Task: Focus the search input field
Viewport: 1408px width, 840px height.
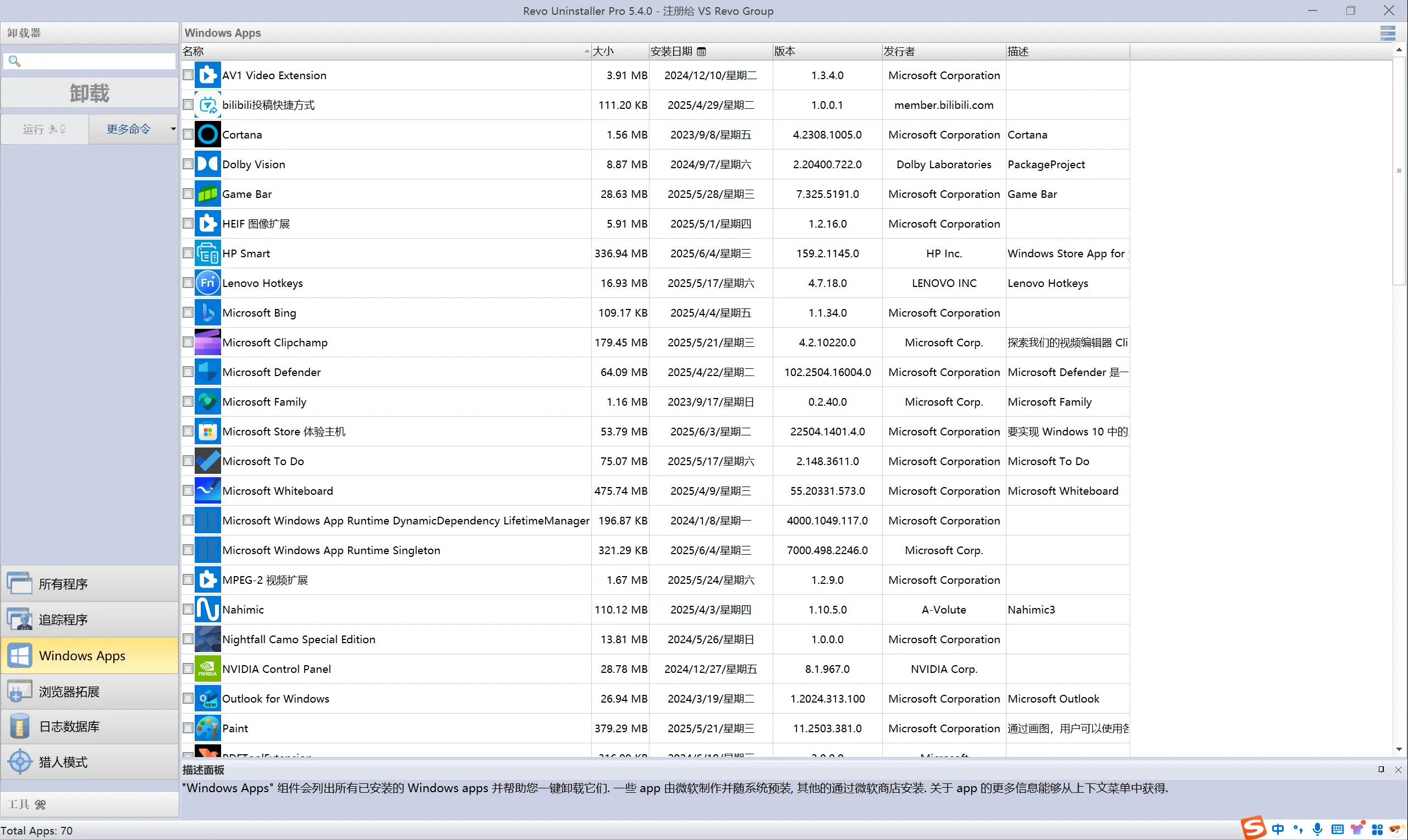Action: click(97, 60)
